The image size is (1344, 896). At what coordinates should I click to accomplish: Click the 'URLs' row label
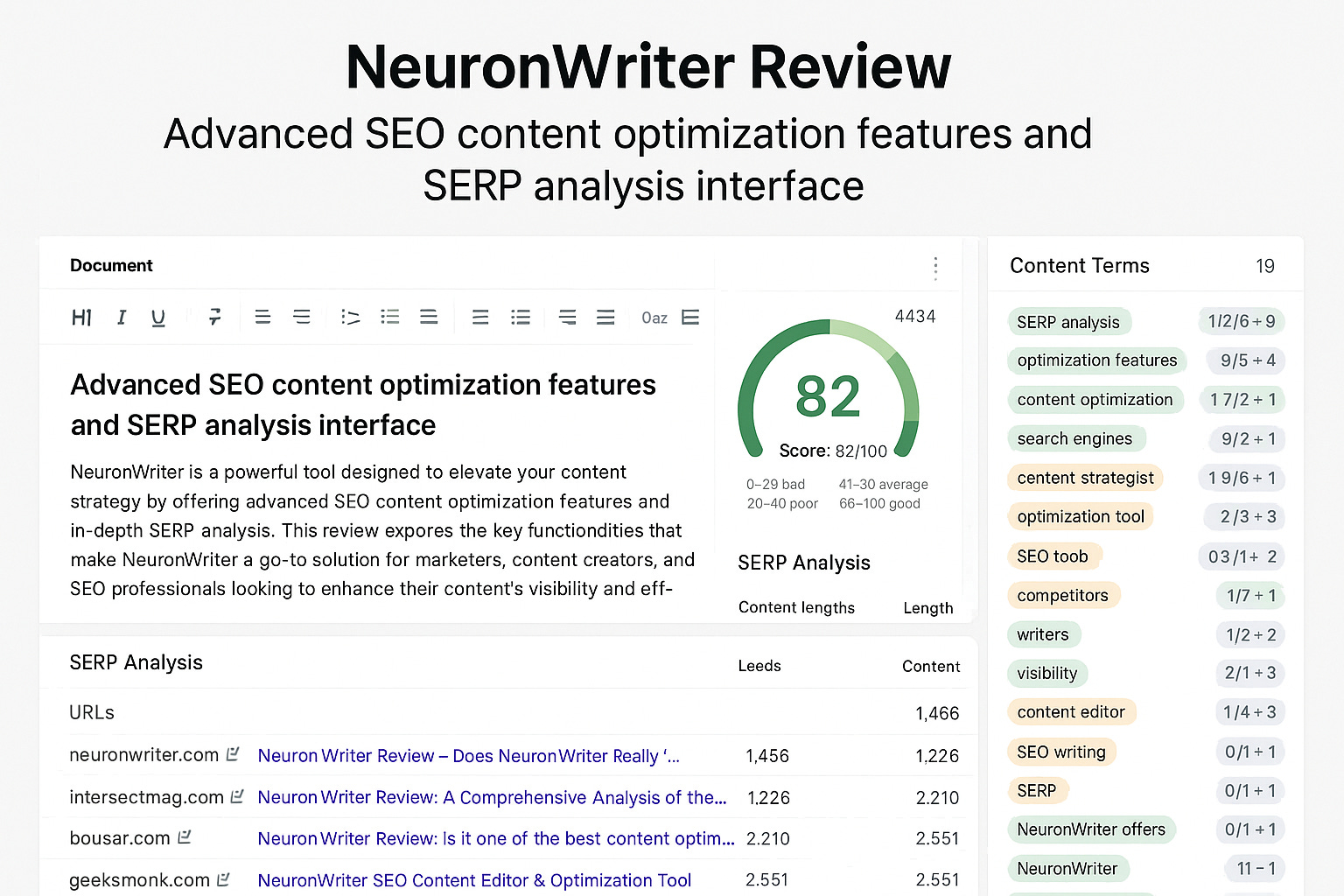pyautogui.click(x=92, y=712)
